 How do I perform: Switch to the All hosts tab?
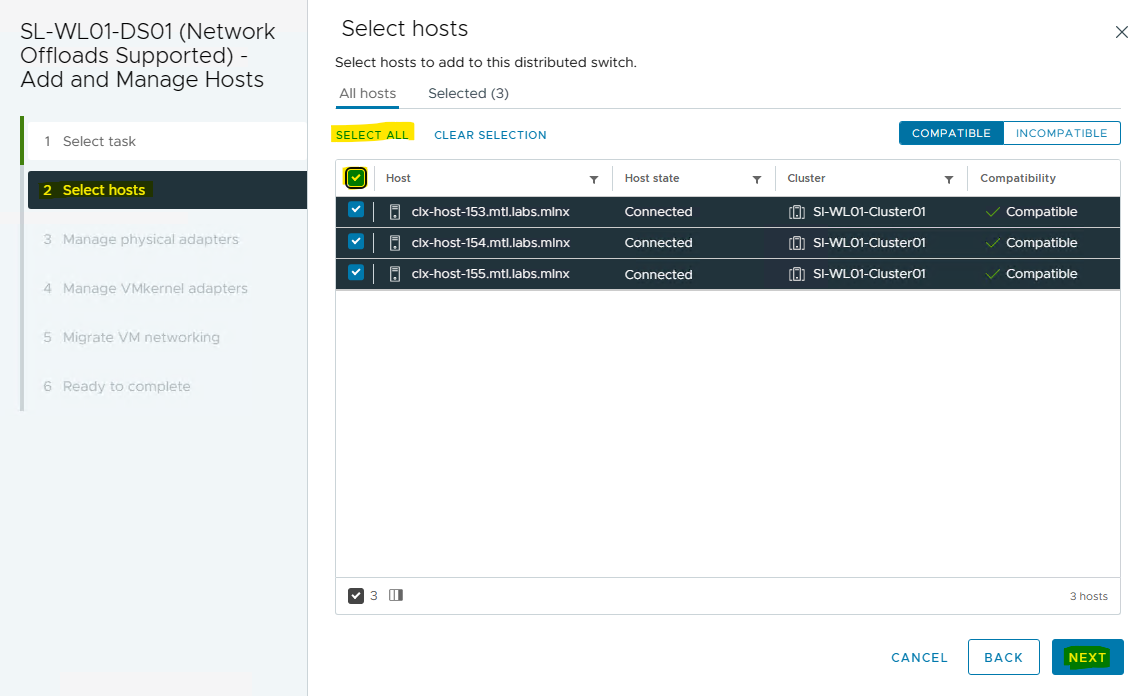click(x=368, y=93)
